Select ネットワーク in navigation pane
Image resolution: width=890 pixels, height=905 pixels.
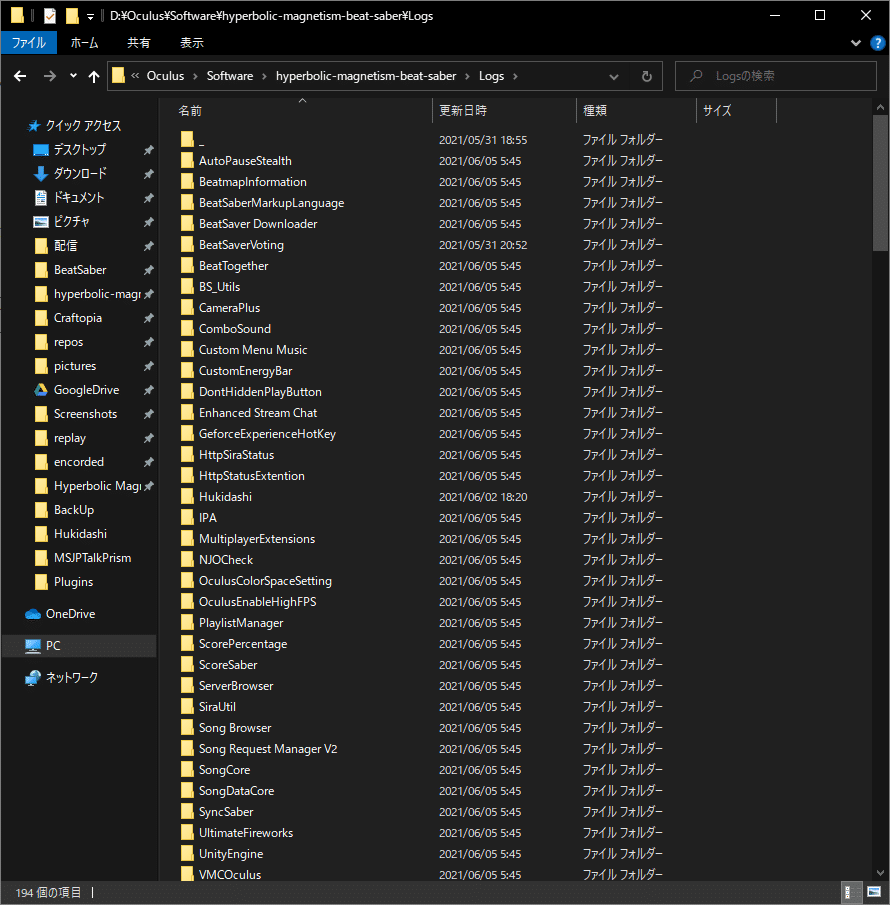pos(72,678)
